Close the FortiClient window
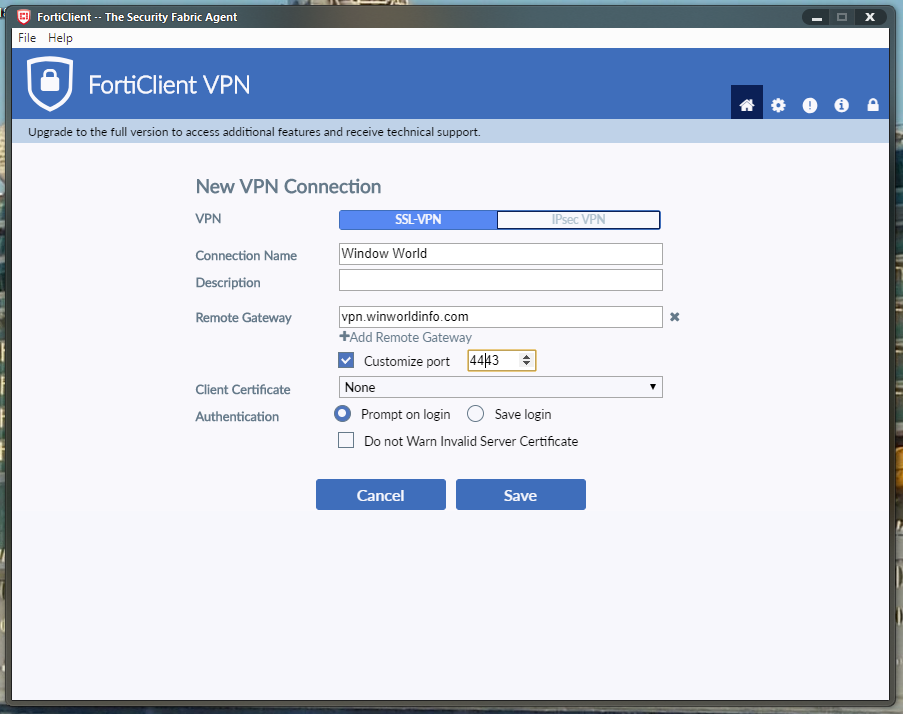 (870, 17)
